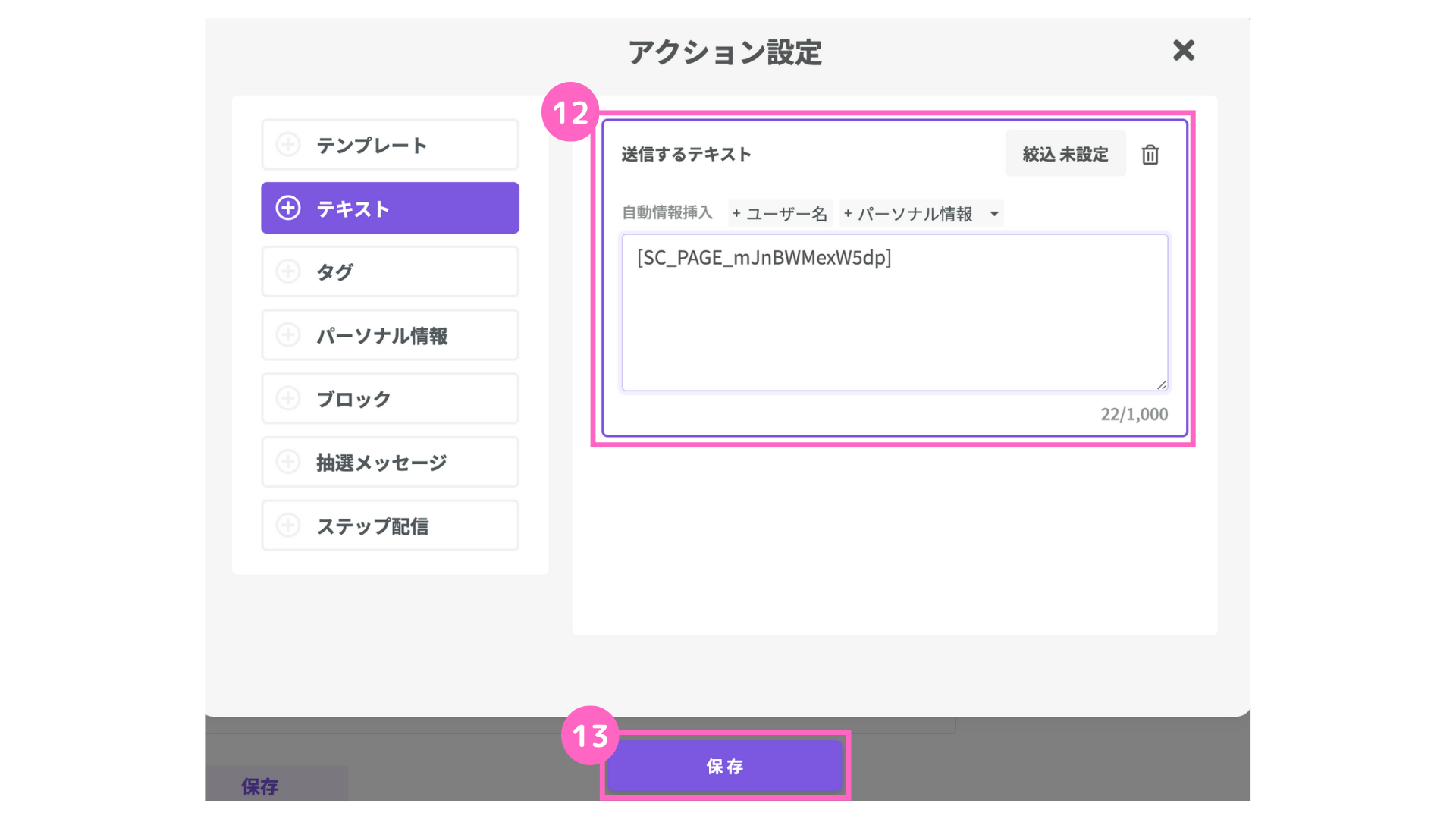Close the アクション設定 dialog with the X
The height and width of the screenshot is (819, 1456).
(1183, 51)
